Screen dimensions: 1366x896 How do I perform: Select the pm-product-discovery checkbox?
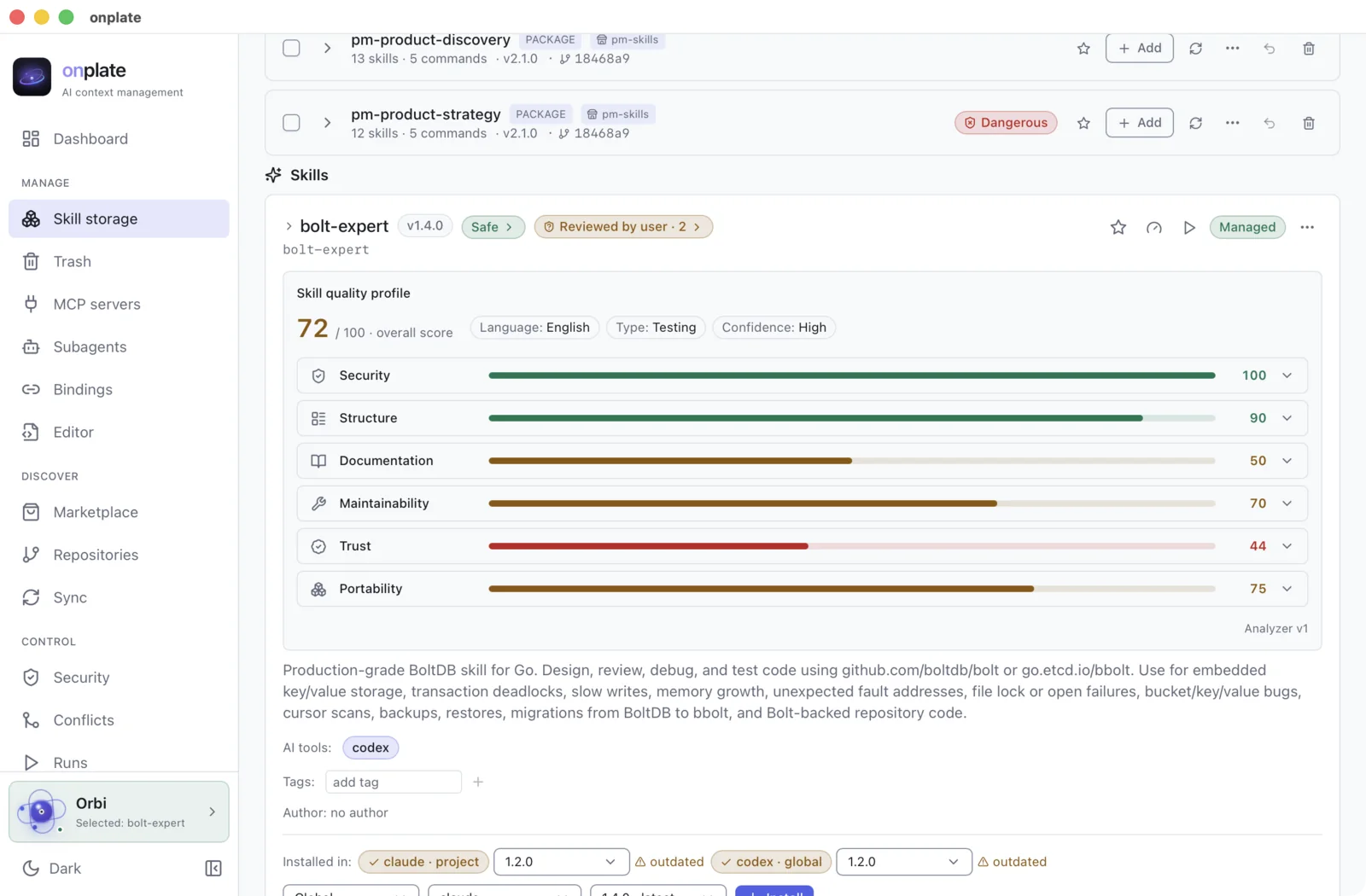pyautogui.click(x=291, y=48)
